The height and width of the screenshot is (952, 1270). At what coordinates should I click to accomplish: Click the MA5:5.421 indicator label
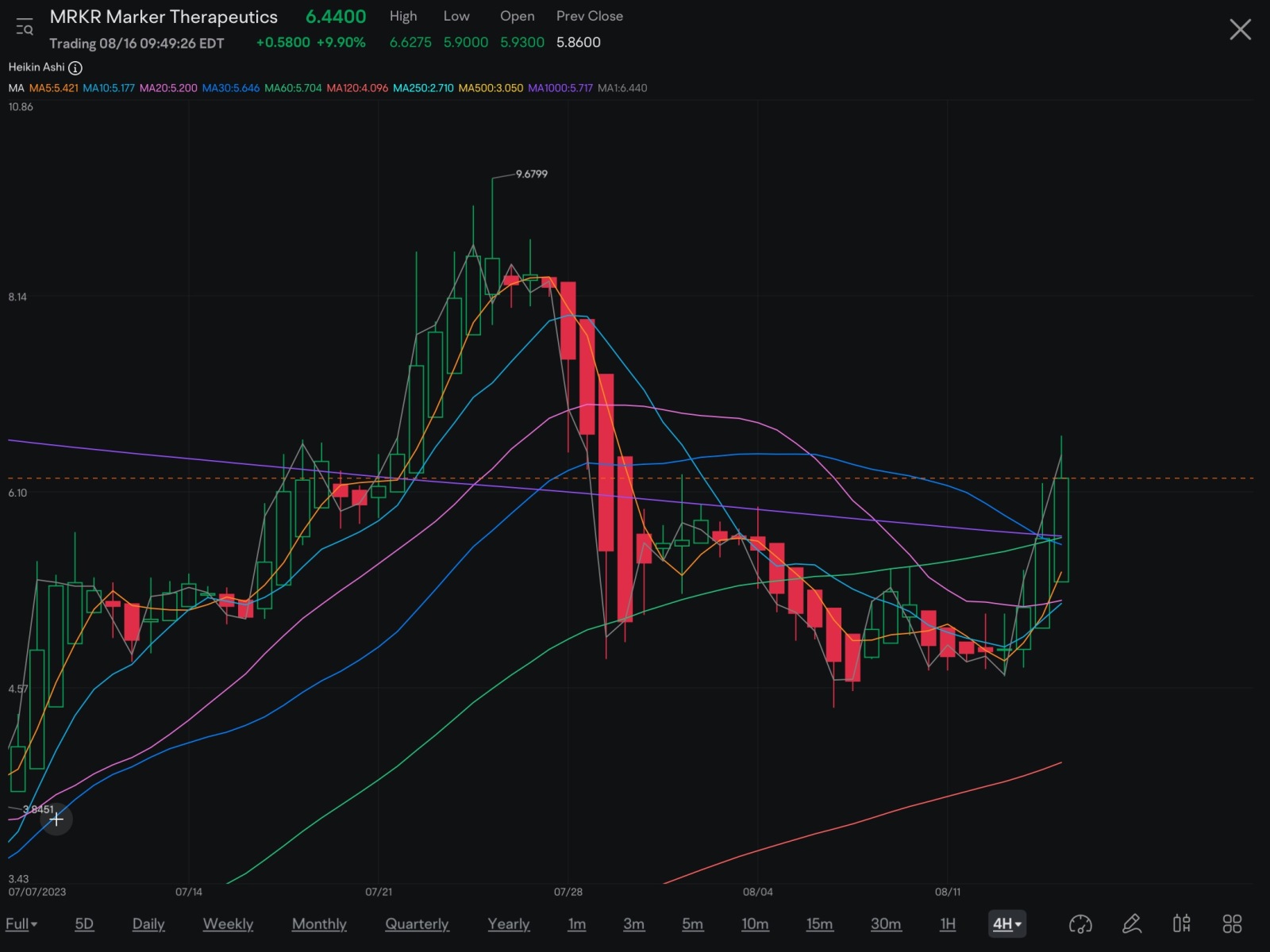(x=54, y=88)
